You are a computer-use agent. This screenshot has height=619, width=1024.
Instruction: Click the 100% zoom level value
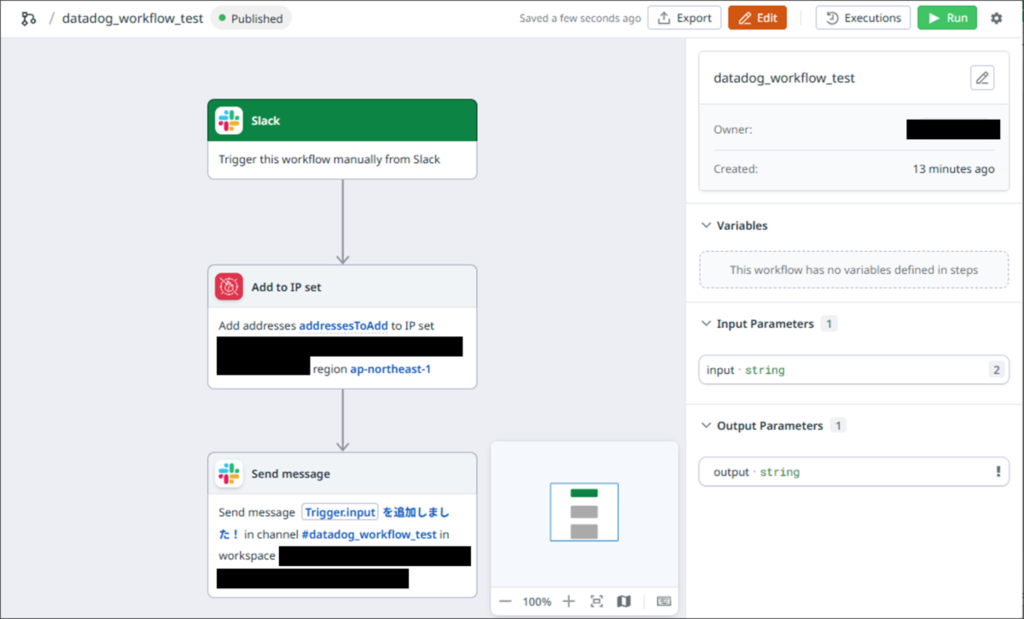pos(537,601)
